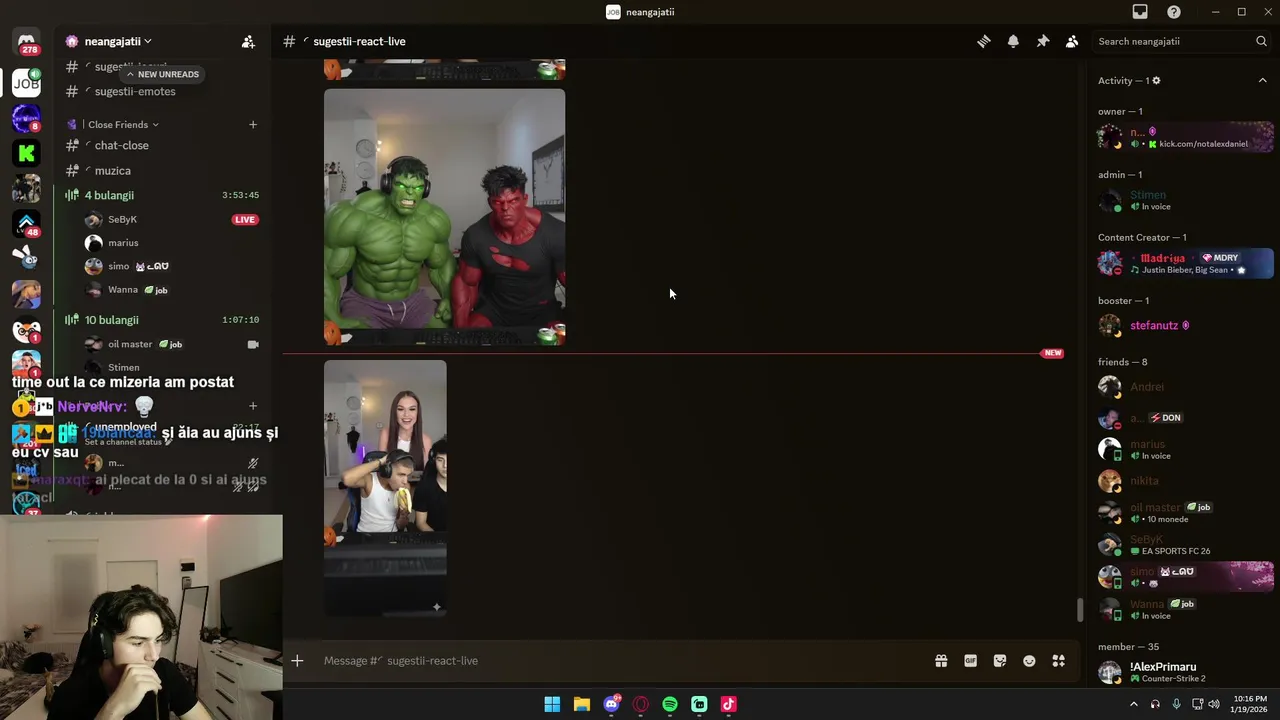Click the search magnifier icon
The width and height of the screenshot is (1280, 720).
click(1261, 41)
